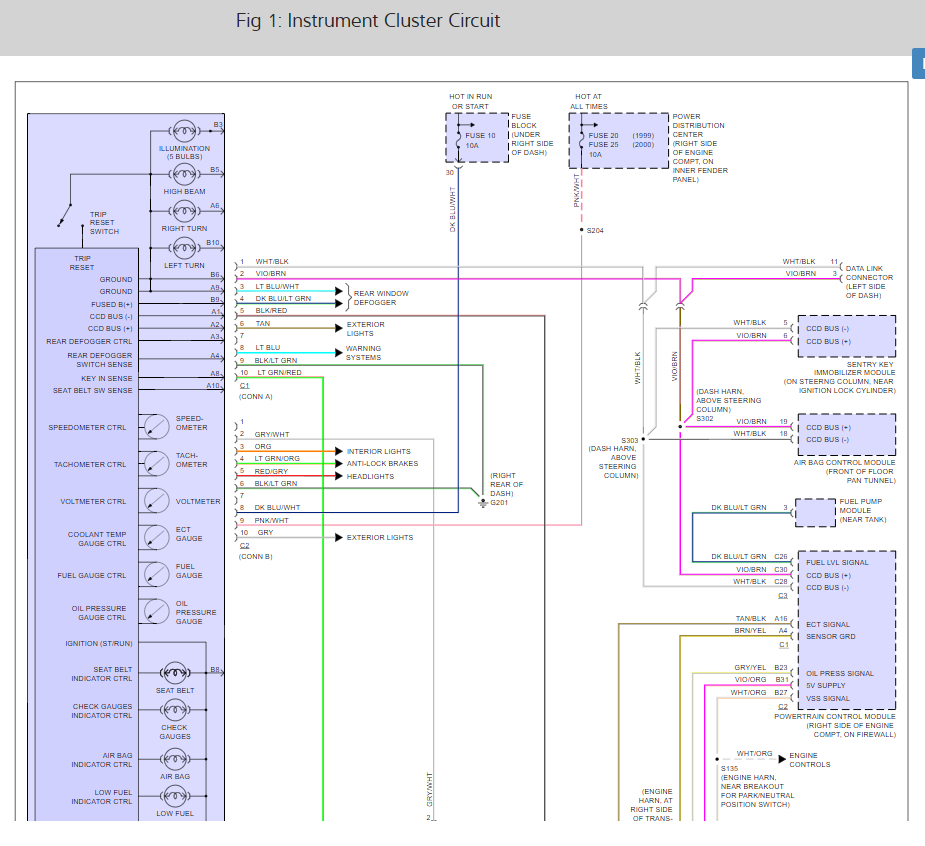This screenshot has height=846, width=925.
Task: Click the blue button at top-right edge
Action: (919, 64)
